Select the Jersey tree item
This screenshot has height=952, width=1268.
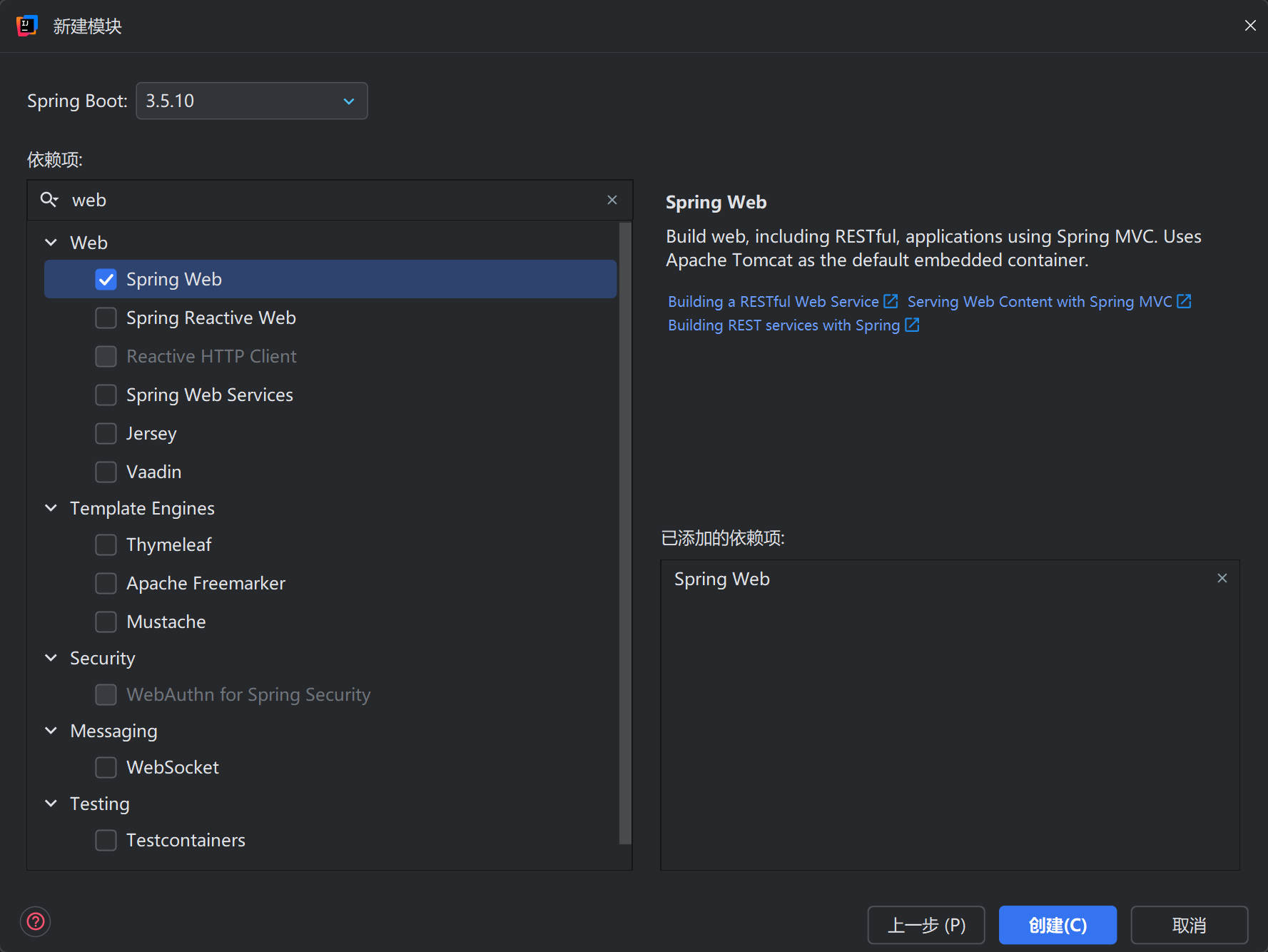click(x=151, y=433)
